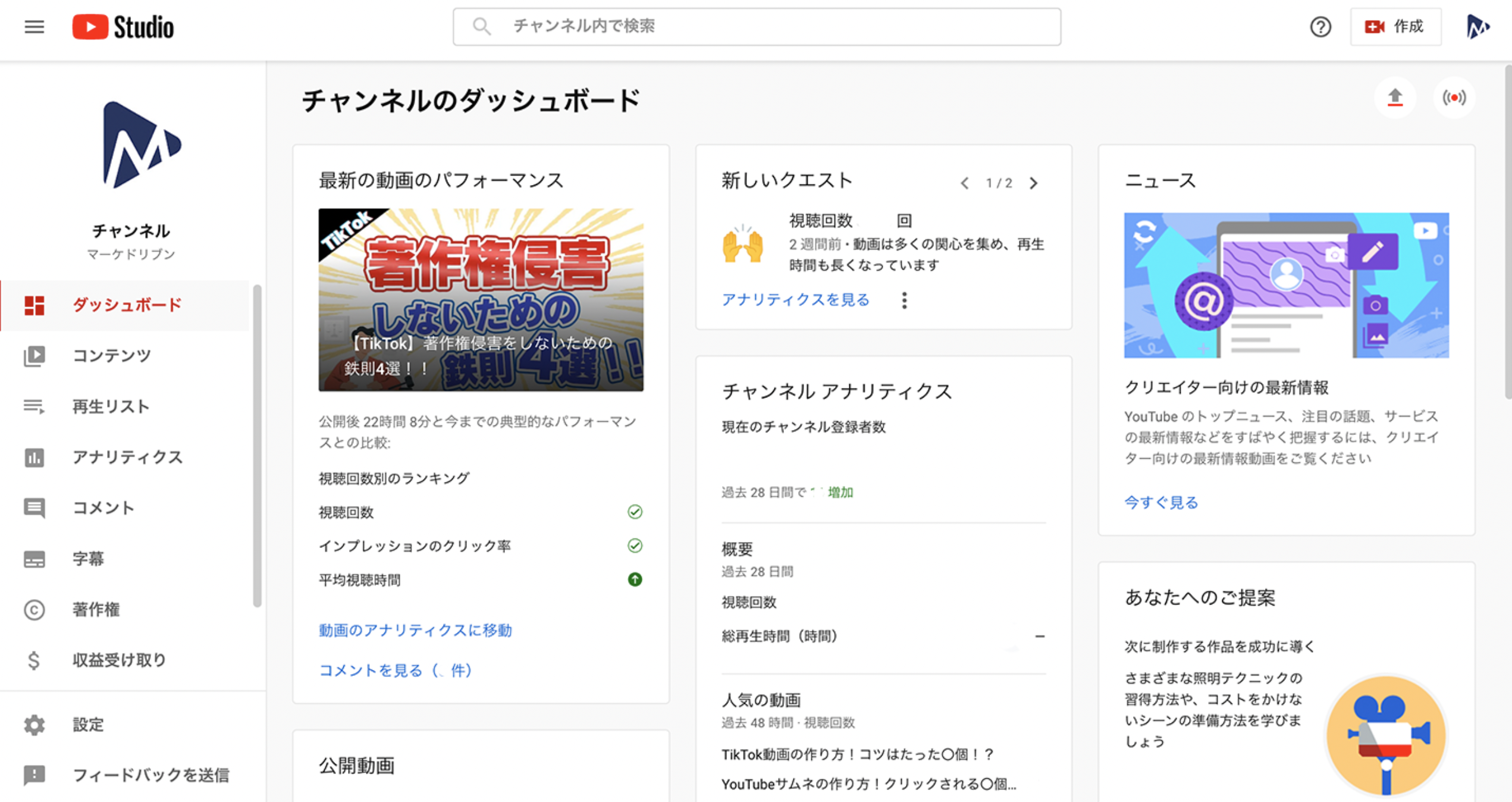The height and width of the screenshot is (802, 1512).
Task: Click the movie camera suggestion illustration
Action: point(1386,736)
